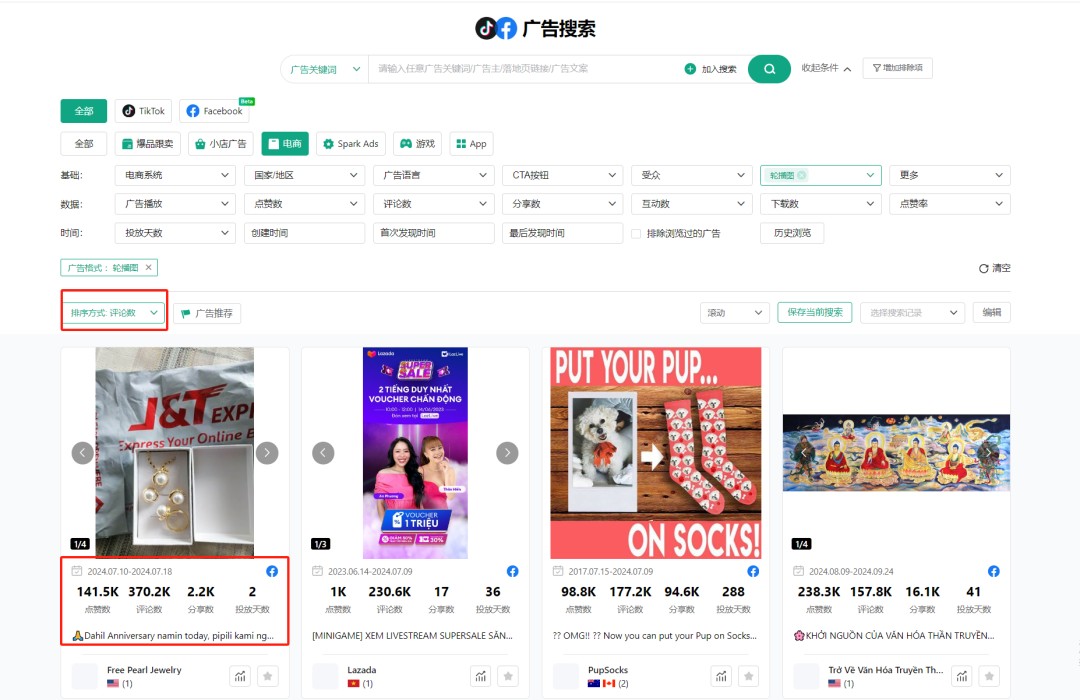Click Facebook icon on the Free Pearl Jewelry card

pyautogui.click(x=272, y=571)
